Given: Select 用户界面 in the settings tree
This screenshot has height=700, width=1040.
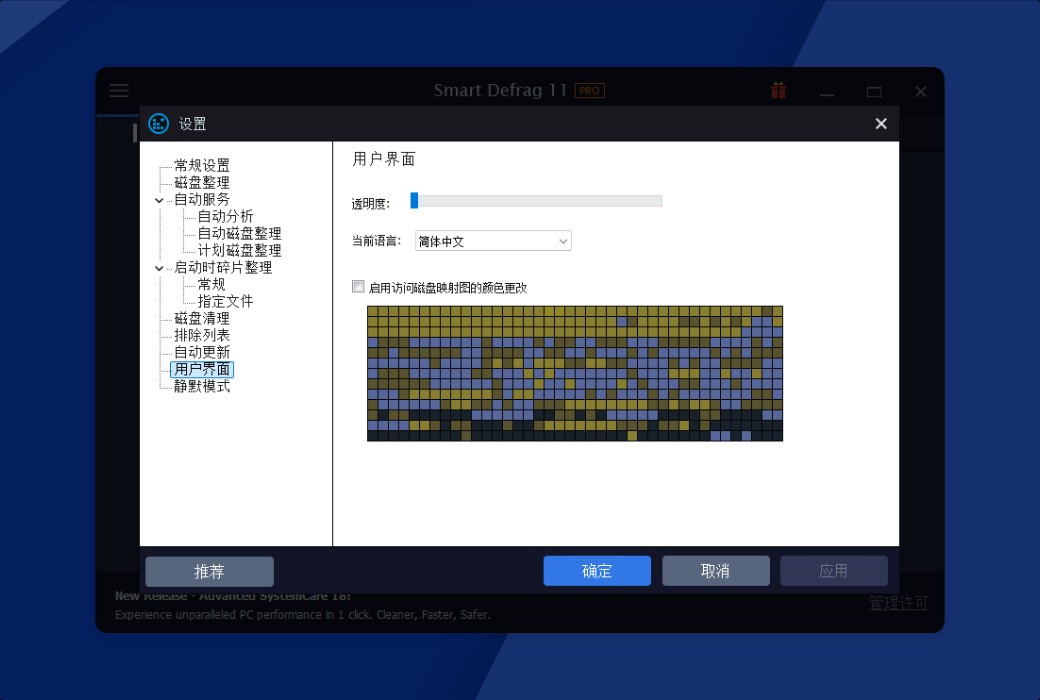Looking at the screenshot, I should coord(202,369).
